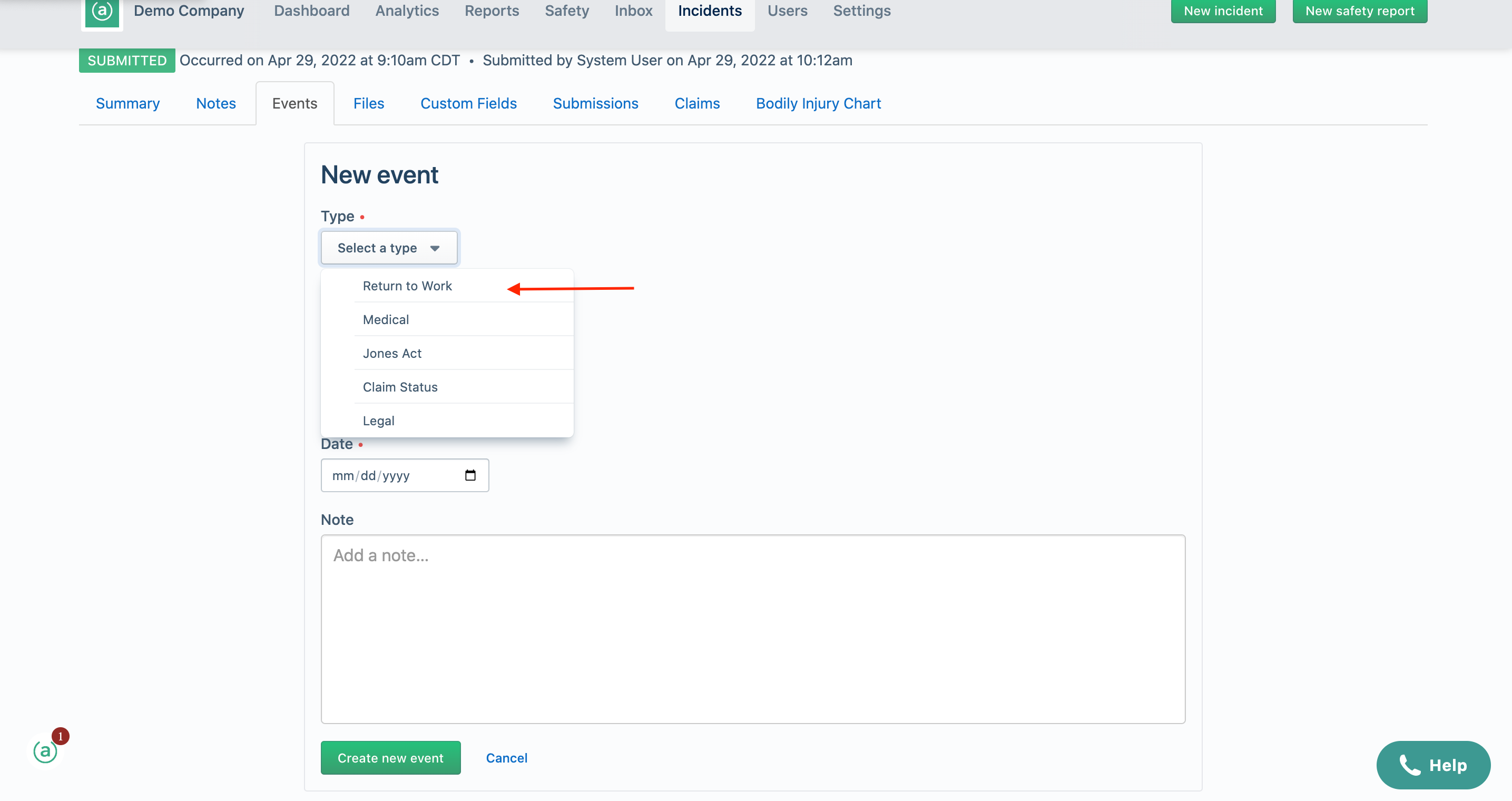Click Create new event button

[x=390, y=758]
